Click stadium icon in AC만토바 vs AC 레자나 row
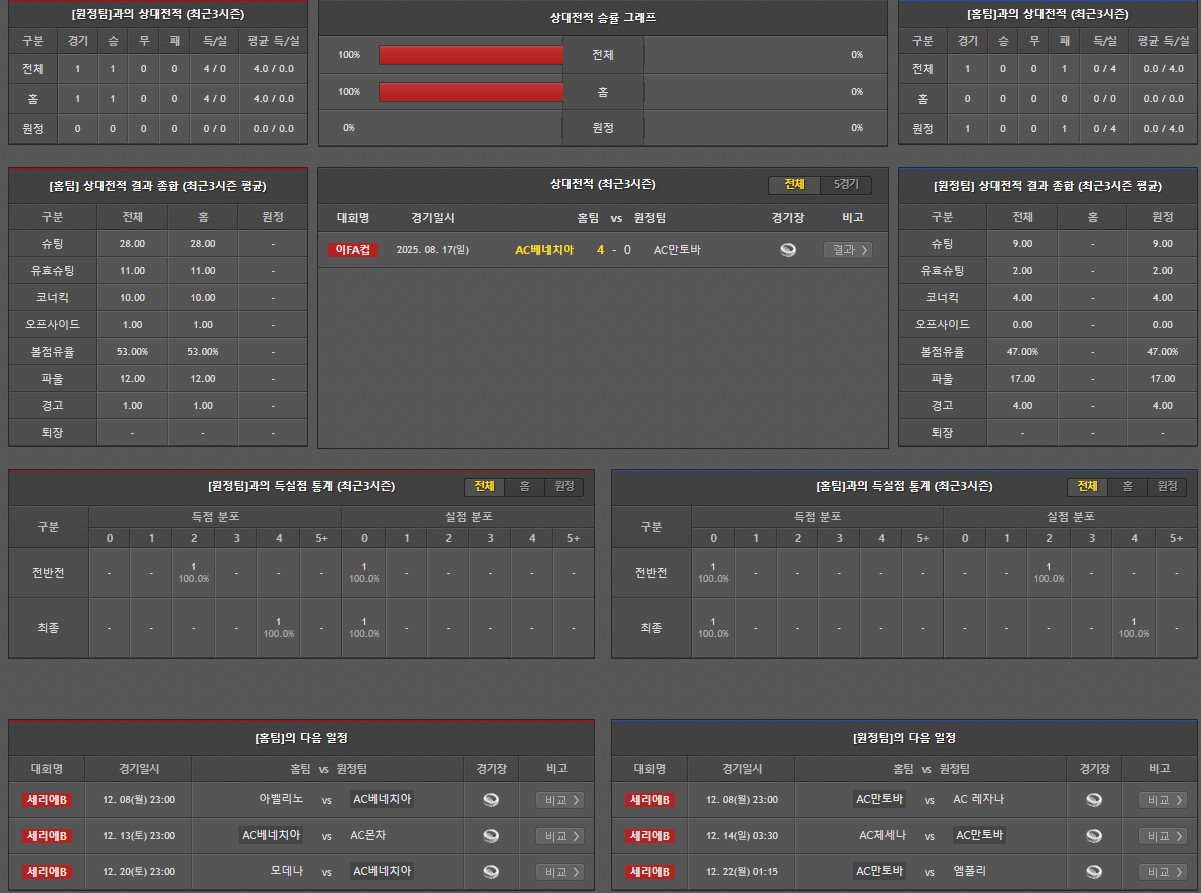This screenshot has width=1201, height=893. pos(1094,800)
